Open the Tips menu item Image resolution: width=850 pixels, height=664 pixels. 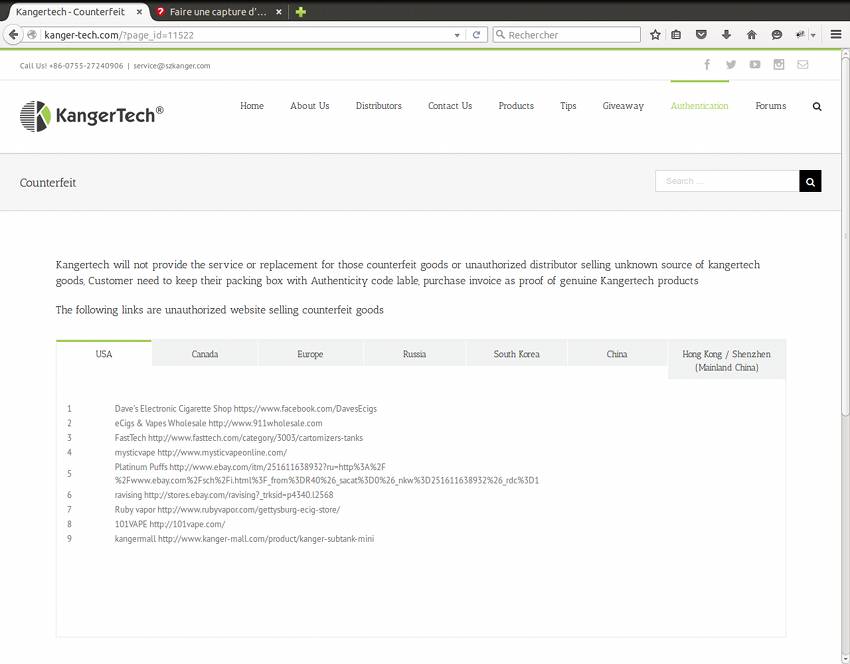(x=568, y=106)
